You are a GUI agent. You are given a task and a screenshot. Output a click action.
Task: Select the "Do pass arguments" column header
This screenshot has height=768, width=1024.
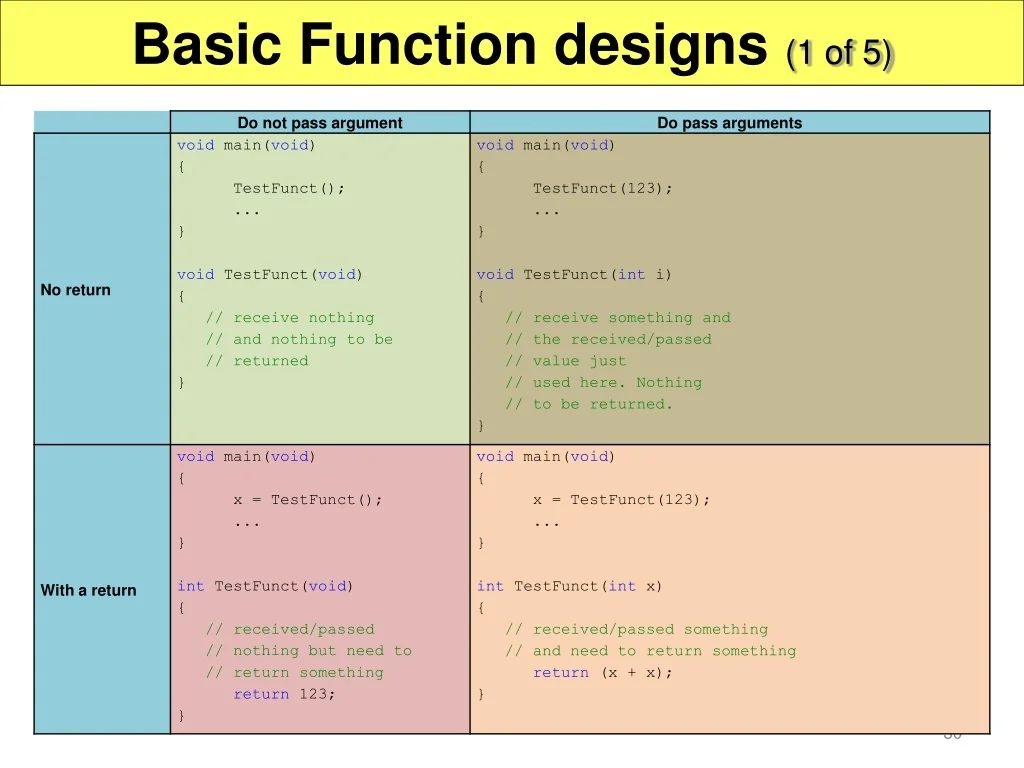(x=729, y=123)
